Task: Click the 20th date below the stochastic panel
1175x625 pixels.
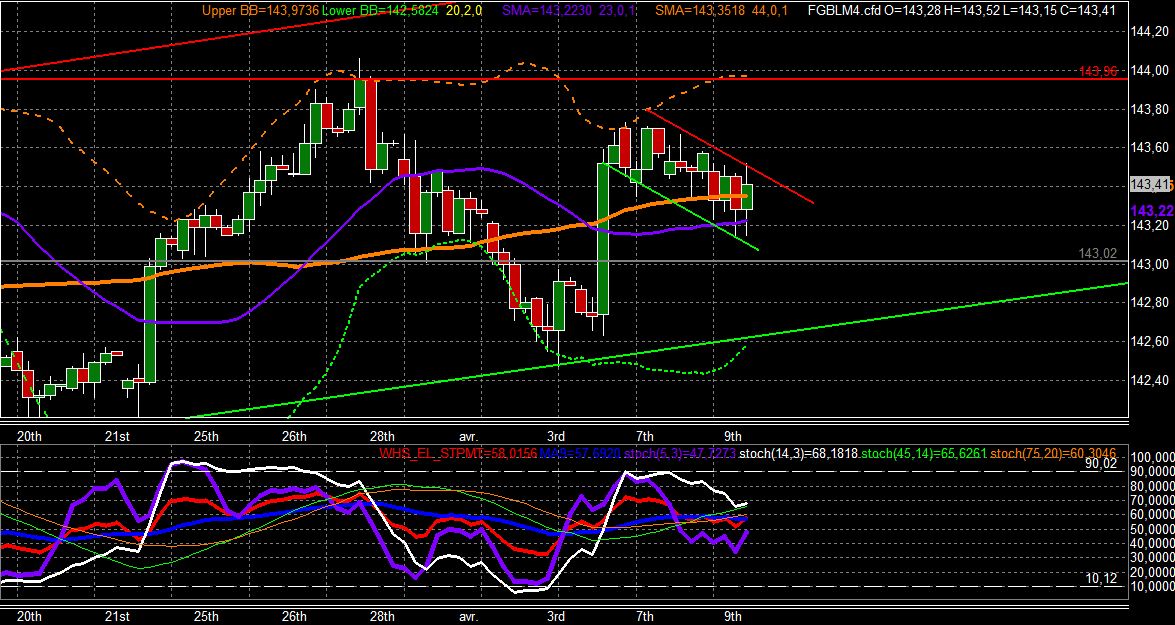Action: point(28,616)
